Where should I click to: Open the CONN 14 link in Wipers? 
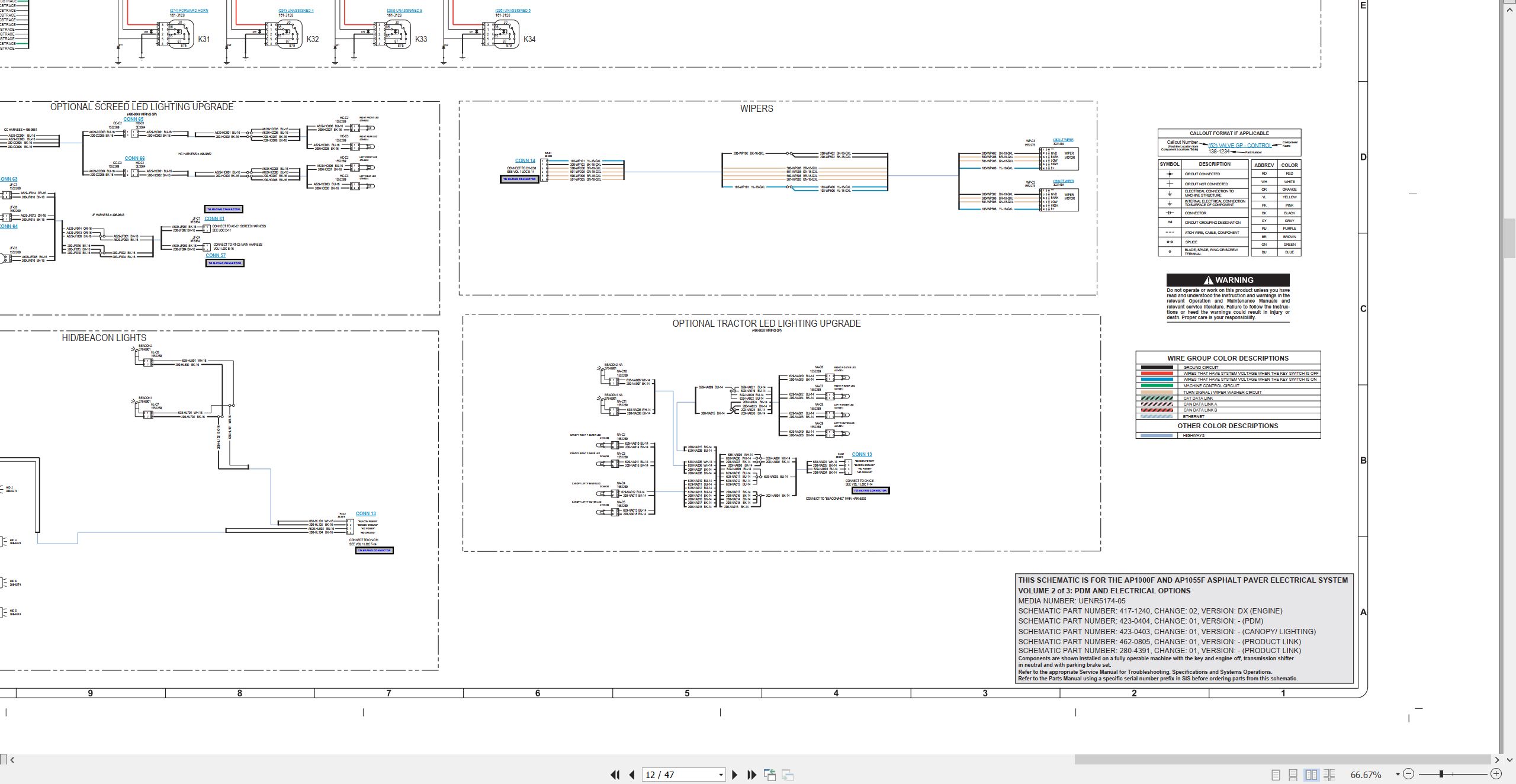click(525, 160)
